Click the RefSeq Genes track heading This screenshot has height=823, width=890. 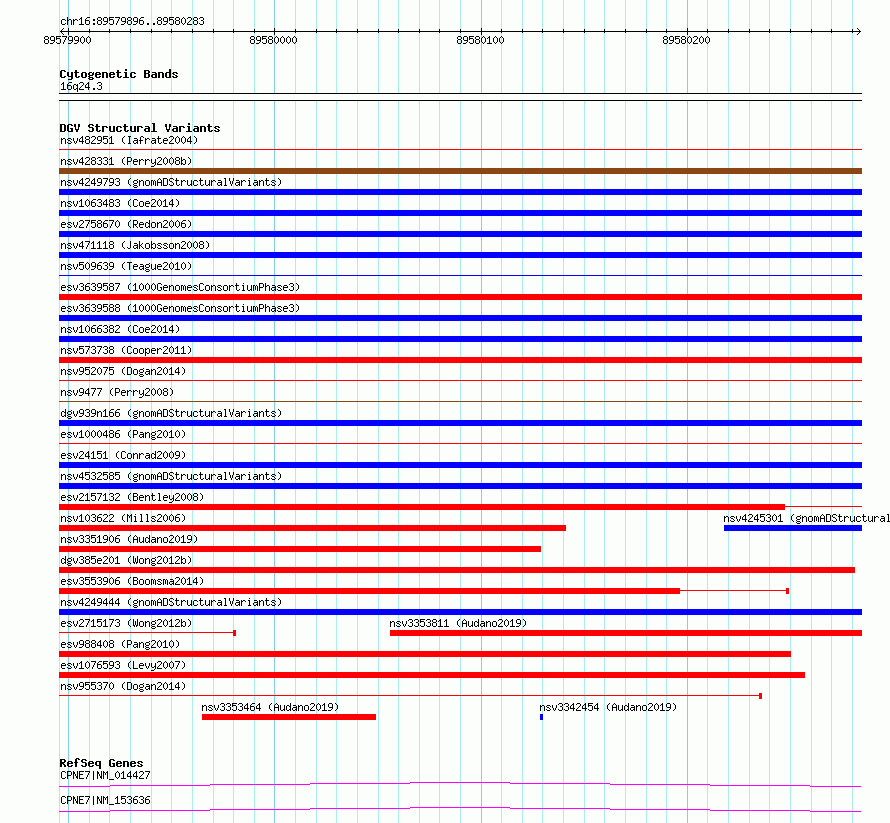coord(101,763)
